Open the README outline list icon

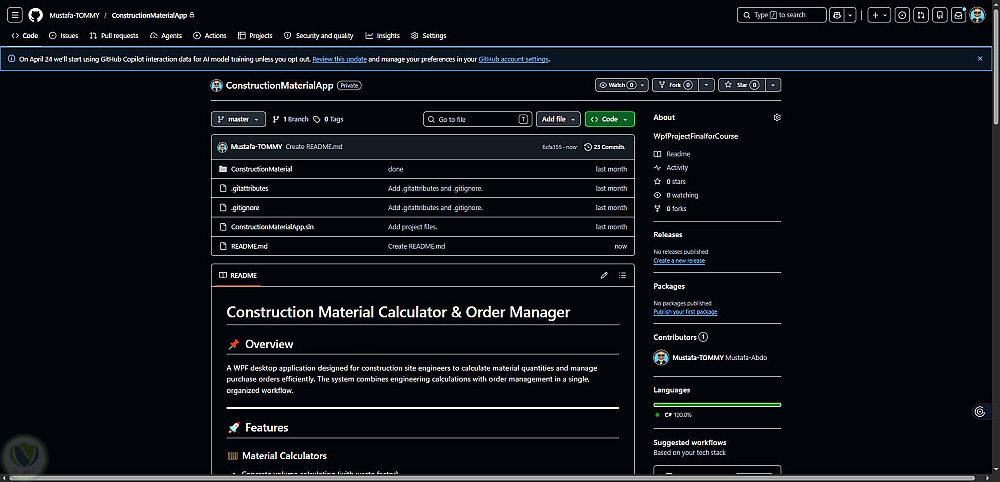tap(622, 275)
